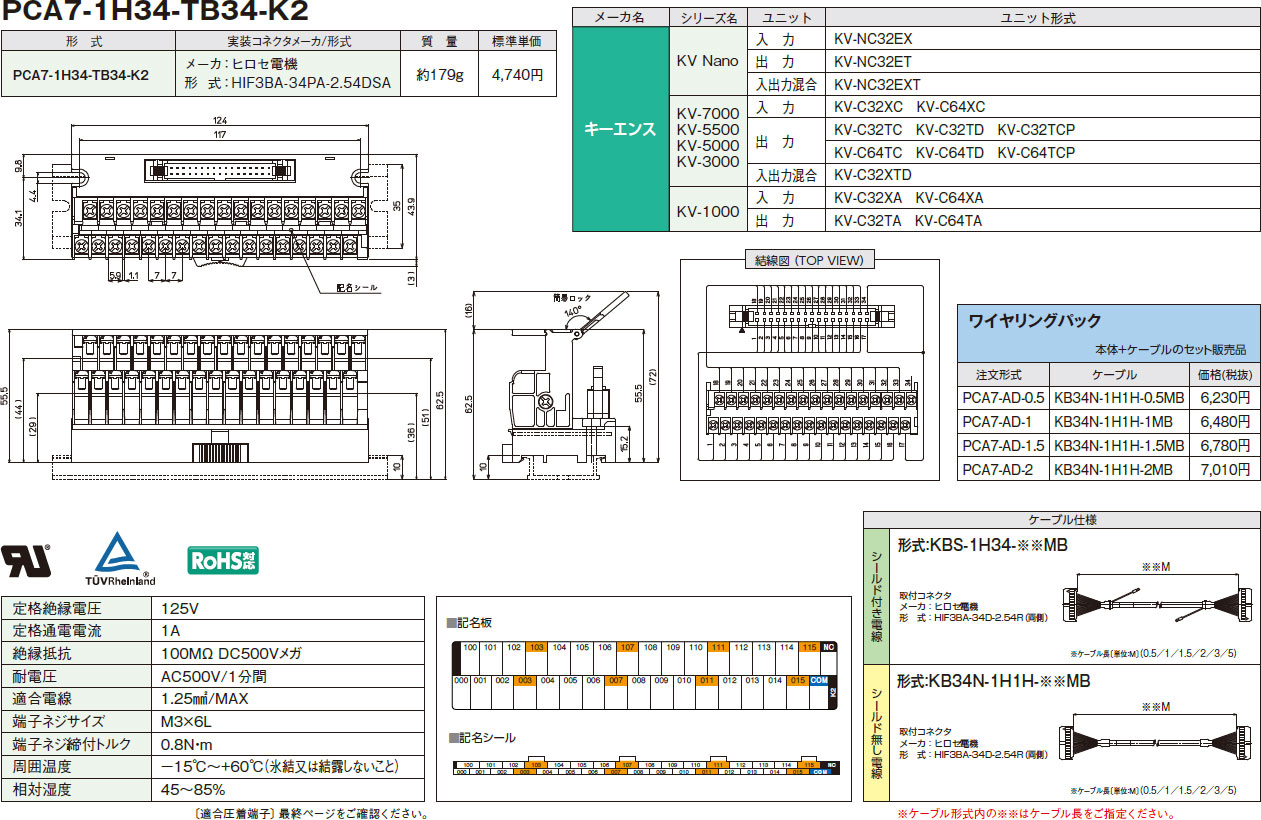Click the 4,740円 standard price

tap(517, 75)
